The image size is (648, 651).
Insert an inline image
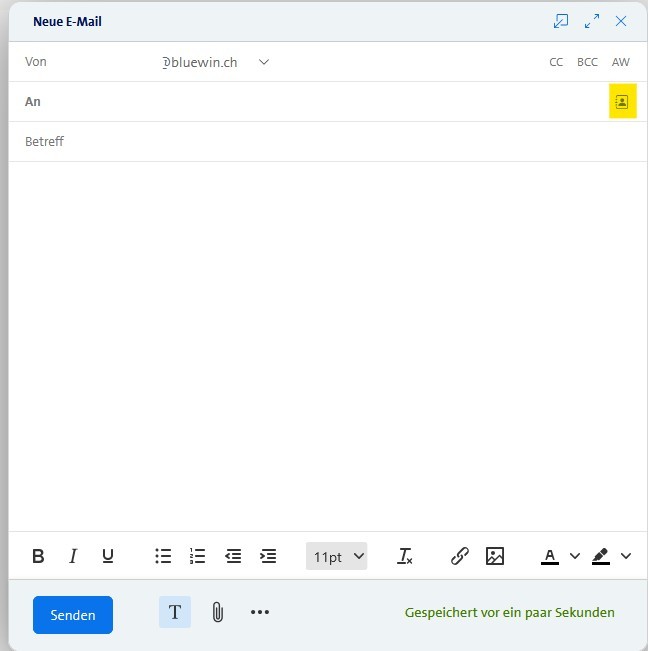(x=495, y=556)
